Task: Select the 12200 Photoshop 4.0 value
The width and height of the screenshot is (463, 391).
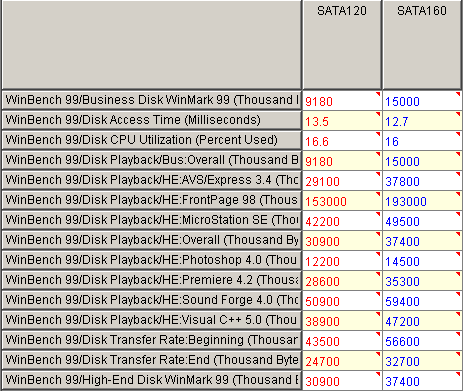Action: click(342, 260)
